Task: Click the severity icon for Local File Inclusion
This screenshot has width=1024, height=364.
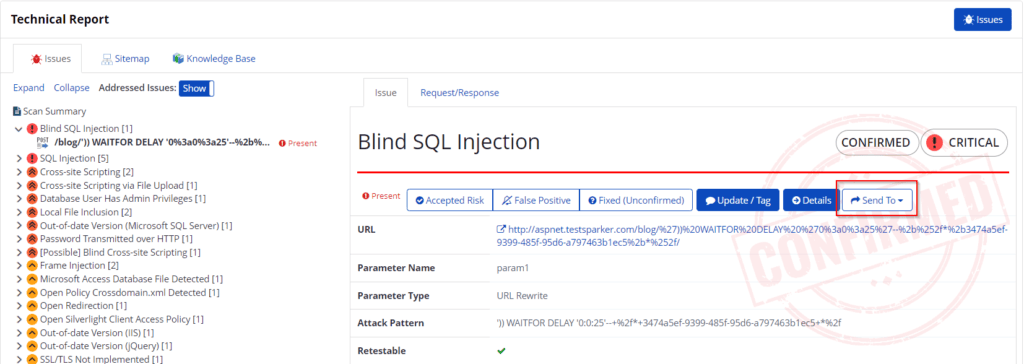Action: (32, 212)
